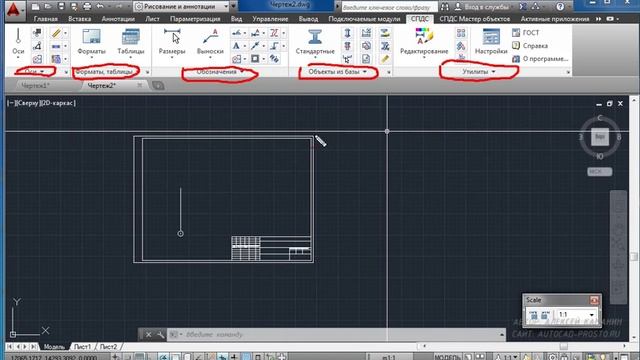Viewport: 640px width, 360px height.
Task: Open the Главная ribbon tab
Action: pos(45,19)
